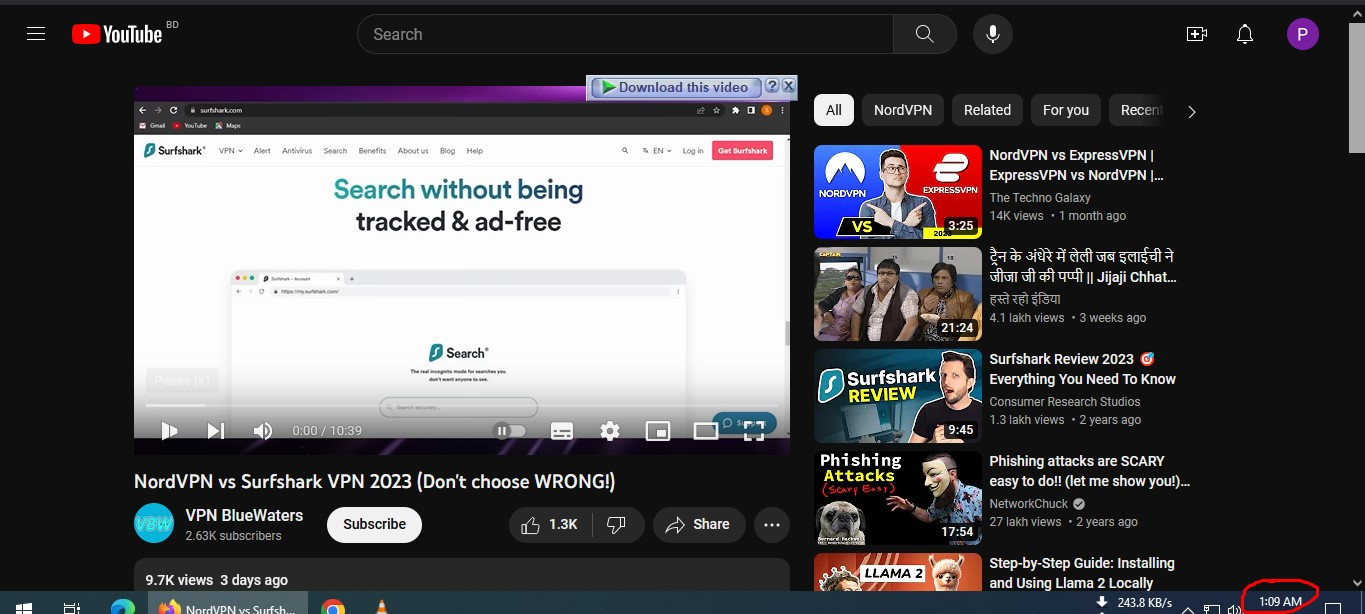This screenshot has height=614, width=1365.
Task: Enter fullscreen mode
Action: 754,431
